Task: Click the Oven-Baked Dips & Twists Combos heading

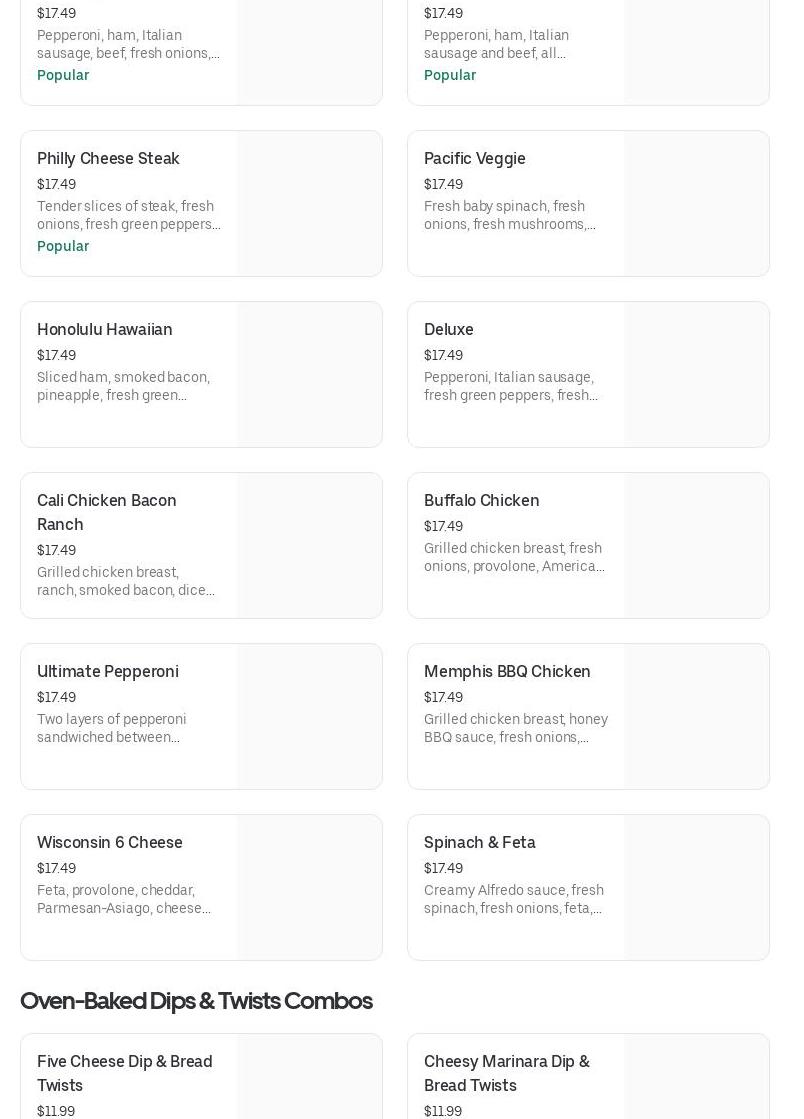Action: point(196,1001)
